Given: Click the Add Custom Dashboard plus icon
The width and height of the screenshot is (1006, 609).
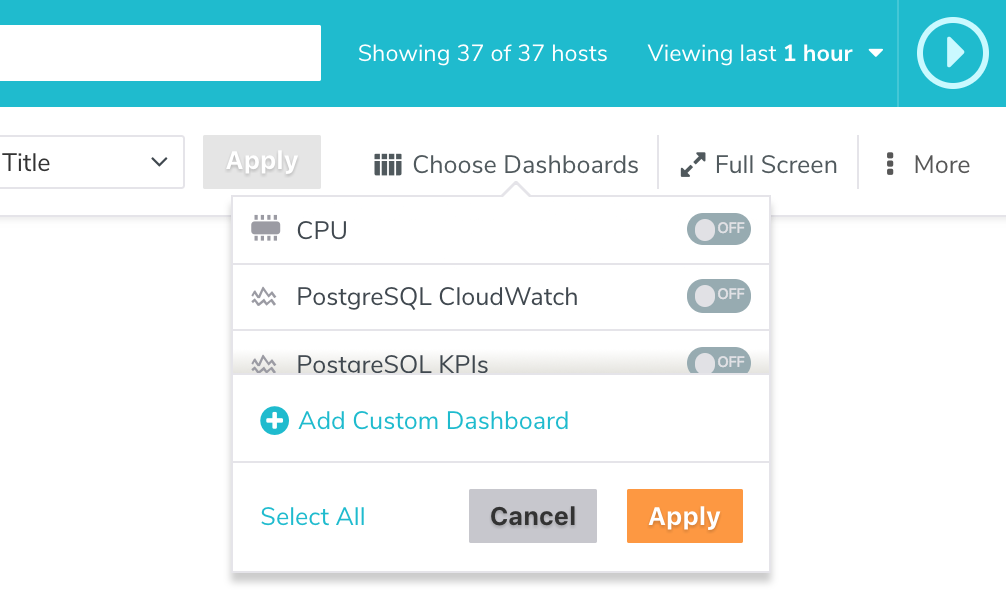Looking at the screenshot, I should [x=274, y=421].
